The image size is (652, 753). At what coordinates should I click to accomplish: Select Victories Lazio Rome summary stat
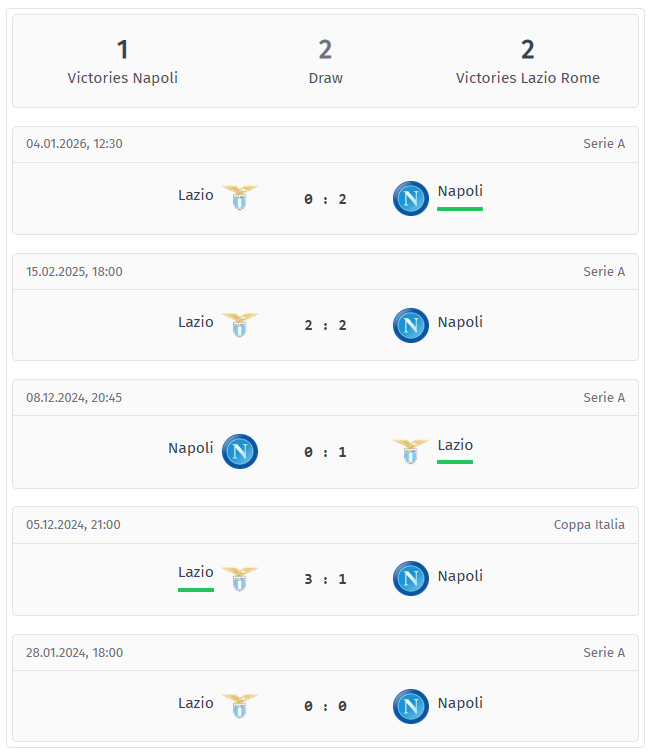coord(527,61)
